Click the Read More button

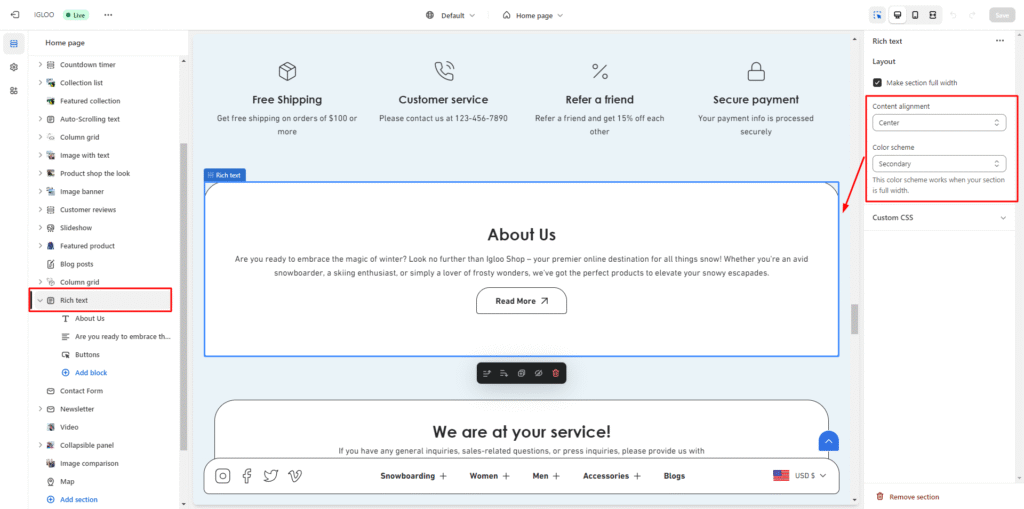click(x=521, y=301)
